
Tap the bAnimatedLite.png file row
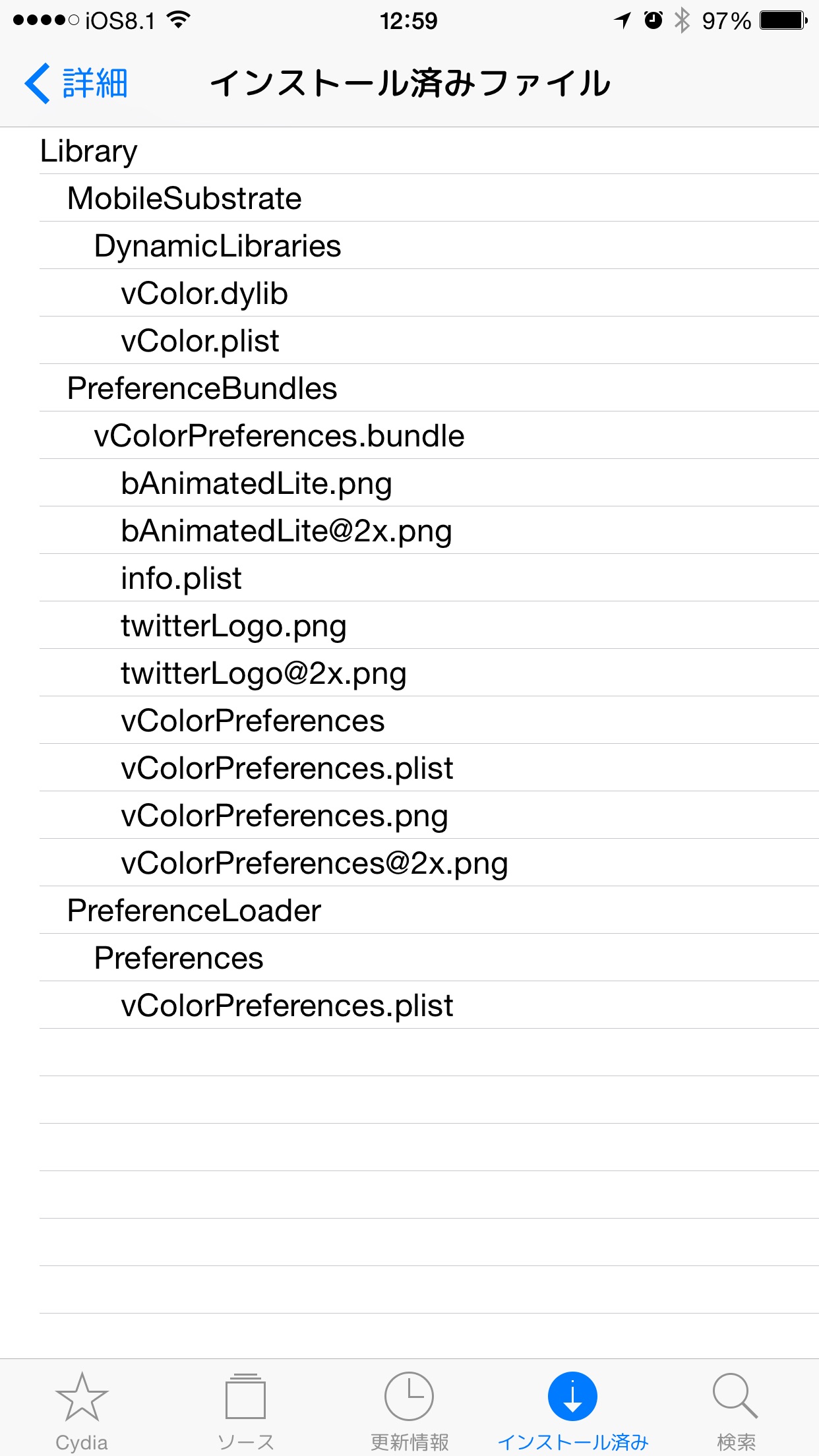pos(429,483)
